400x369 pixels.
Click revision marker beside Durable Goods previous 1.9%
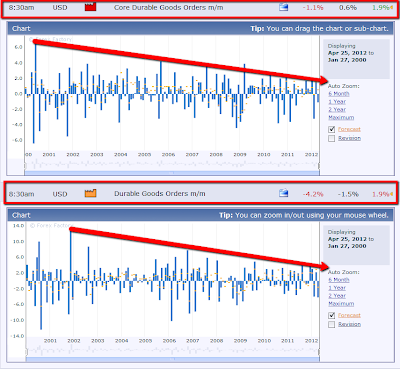pyautogui.click(x=391, y=194)
